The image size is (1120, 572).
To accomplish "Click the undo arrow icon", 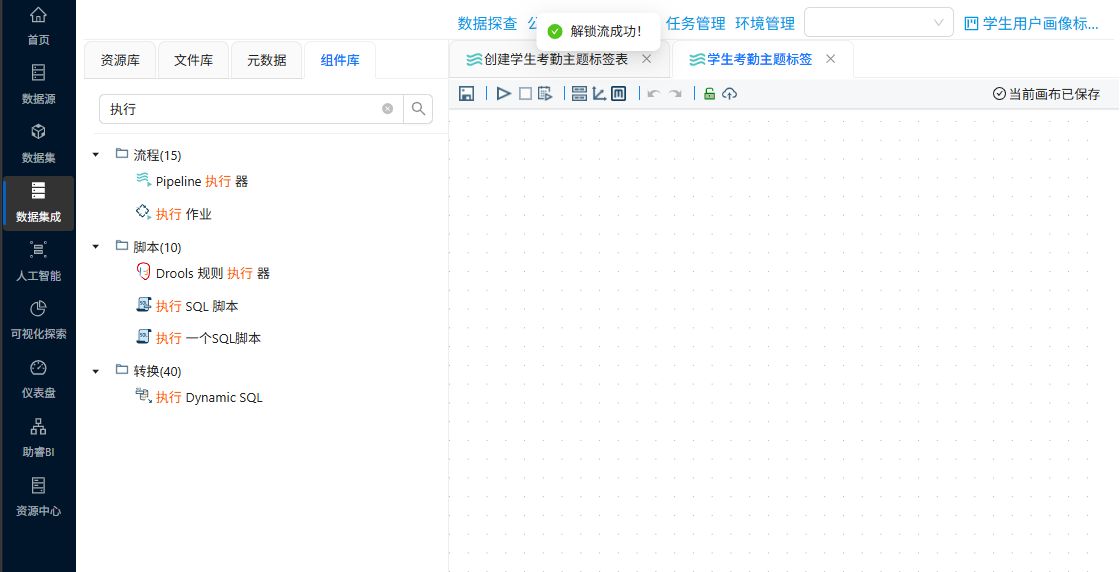I will coord(653,94).
